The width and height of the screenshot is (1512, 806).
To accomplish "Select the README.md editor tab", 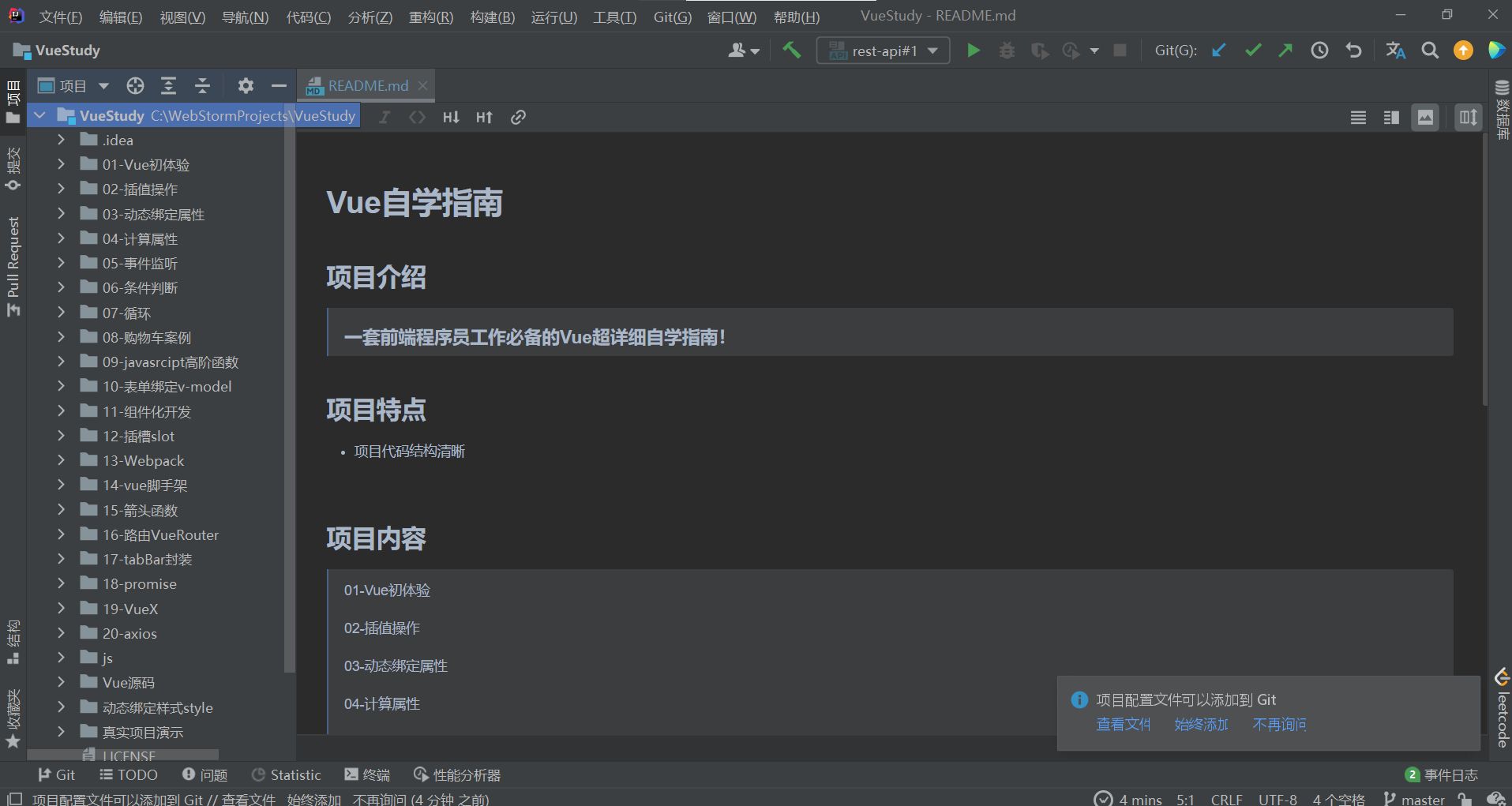I will [x=367, y=85].
